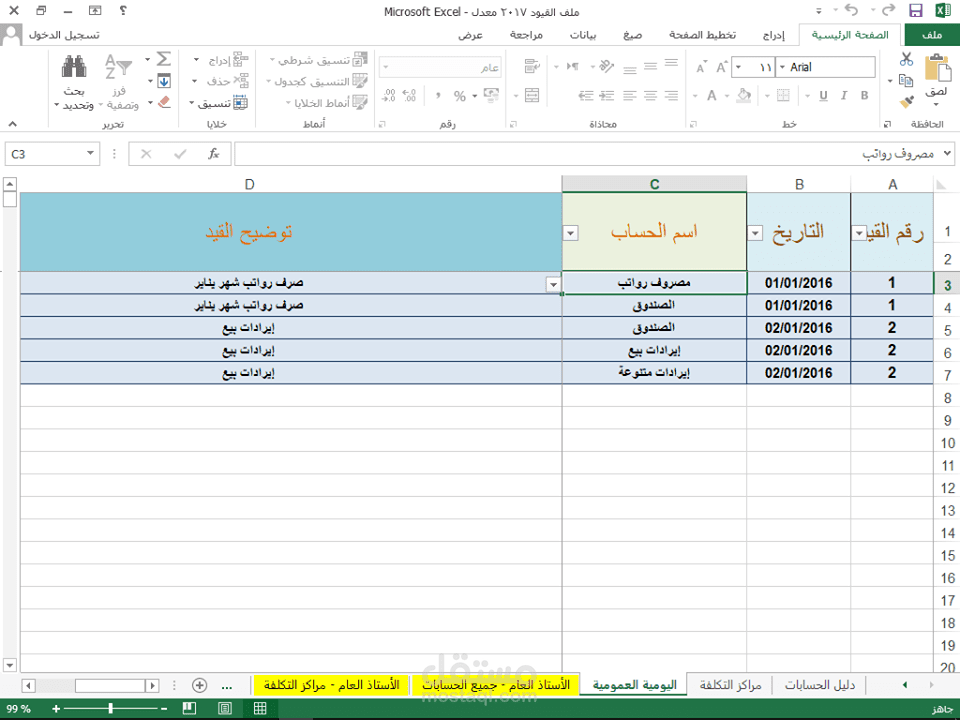
Task: Switch to the إدراج ribbon tab
Action: click(775, 33)
